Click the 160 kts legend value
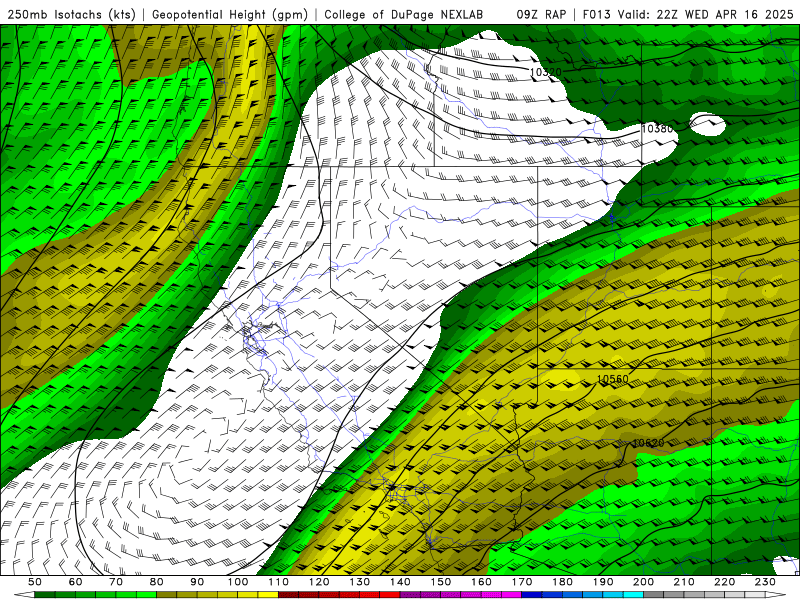800x600 pixels. coord(481,582)
